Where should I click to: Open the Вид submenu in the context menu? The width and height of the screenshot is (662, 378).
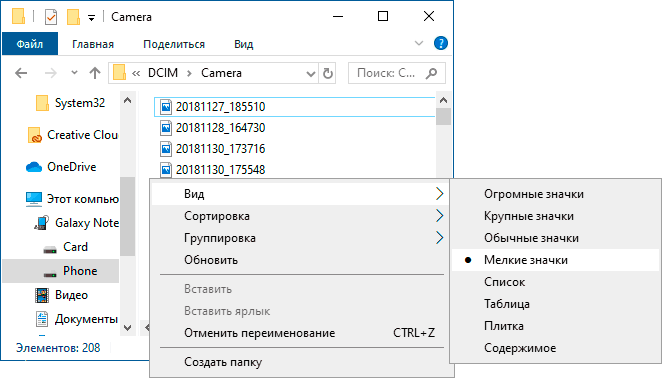pos(300,194)
